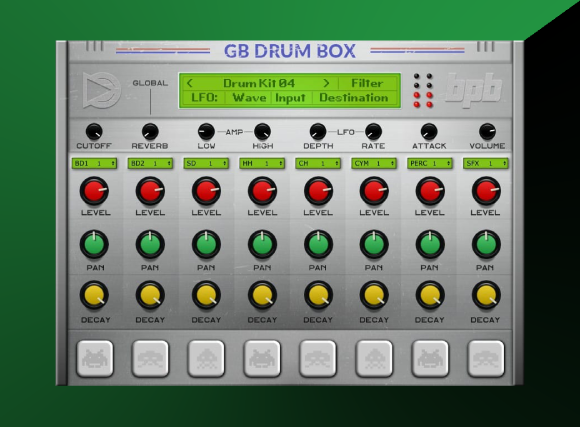Image resolution: width=580 pixels, height=427 pixels.
Task: Click the red LEVEL knob for SD
Action: [206, 191]
